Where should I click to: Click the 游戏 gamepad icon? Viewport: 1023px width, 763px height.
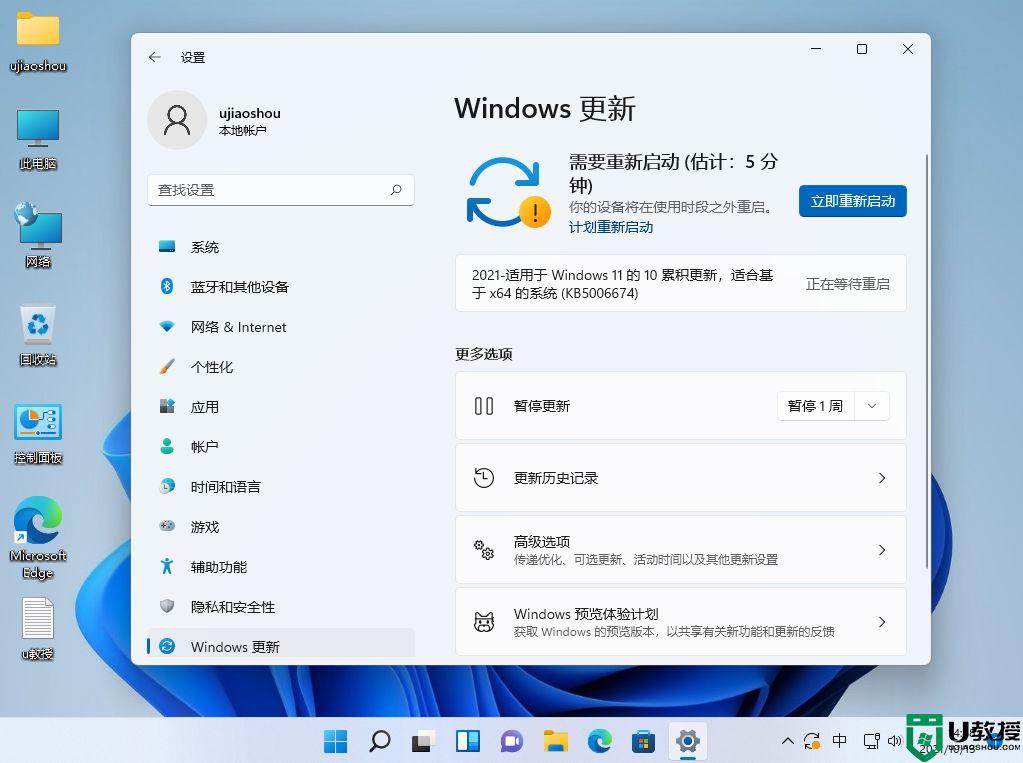(167, 526)
